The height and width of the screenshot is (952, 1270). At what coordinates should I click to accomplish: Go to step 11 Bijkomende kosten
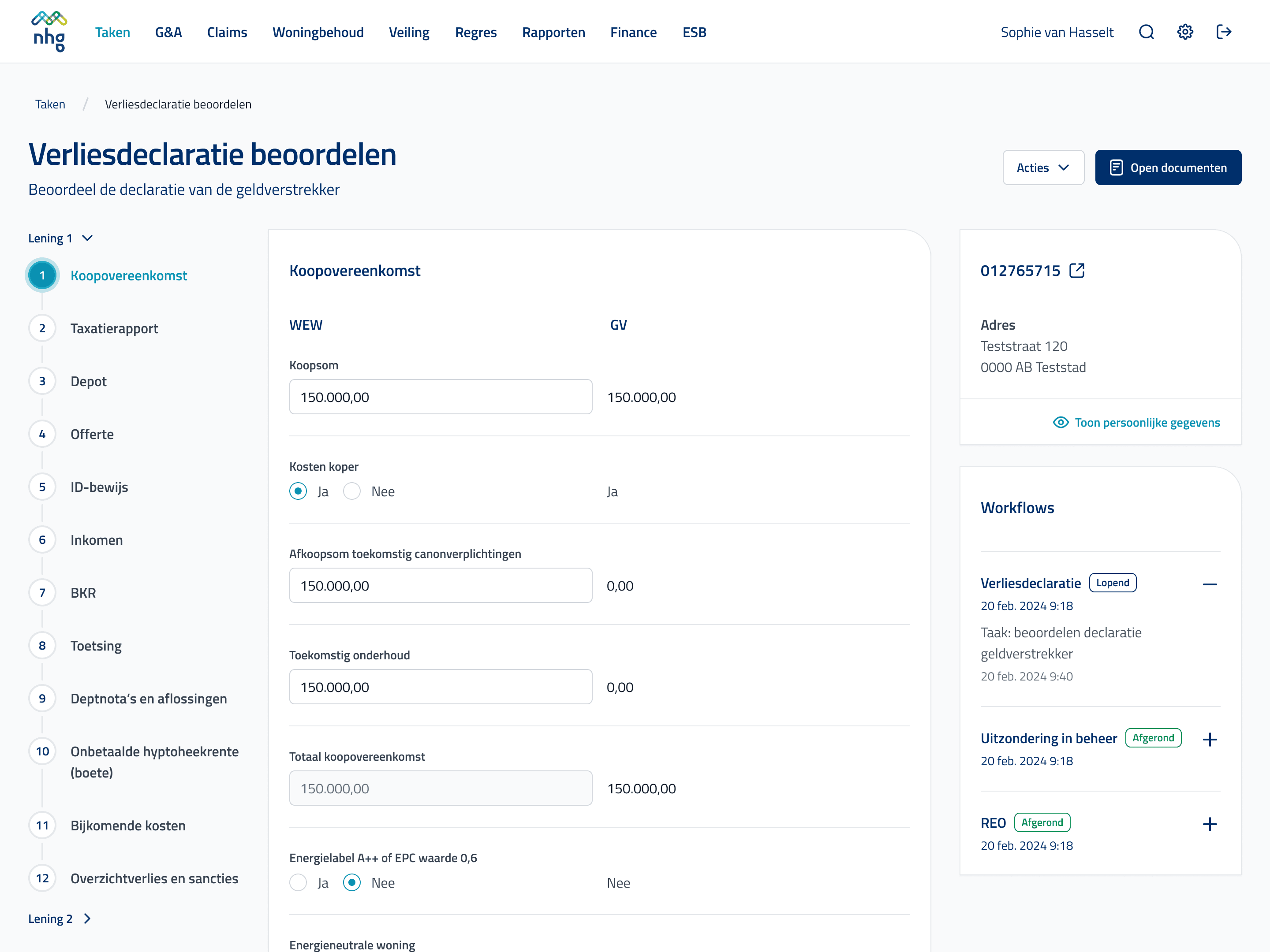click(107, 825)
